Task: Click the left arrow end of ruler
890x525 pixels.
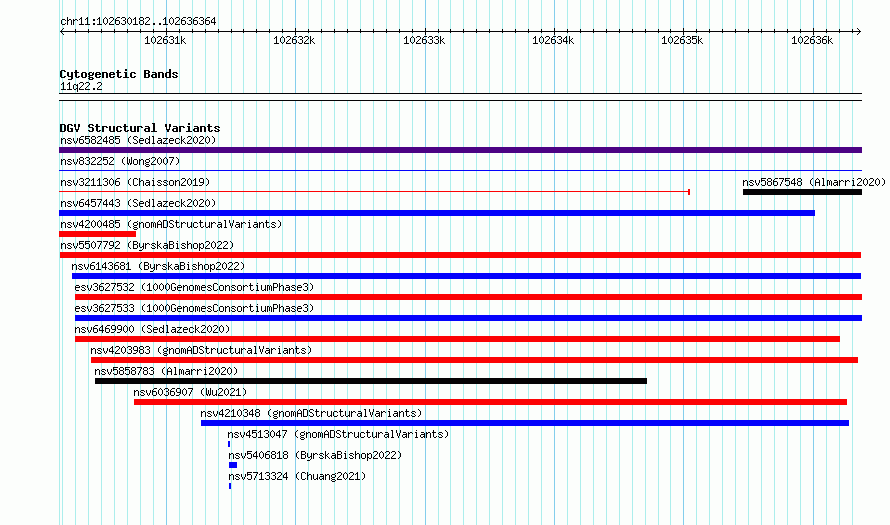Action: (x=62, y=32)
